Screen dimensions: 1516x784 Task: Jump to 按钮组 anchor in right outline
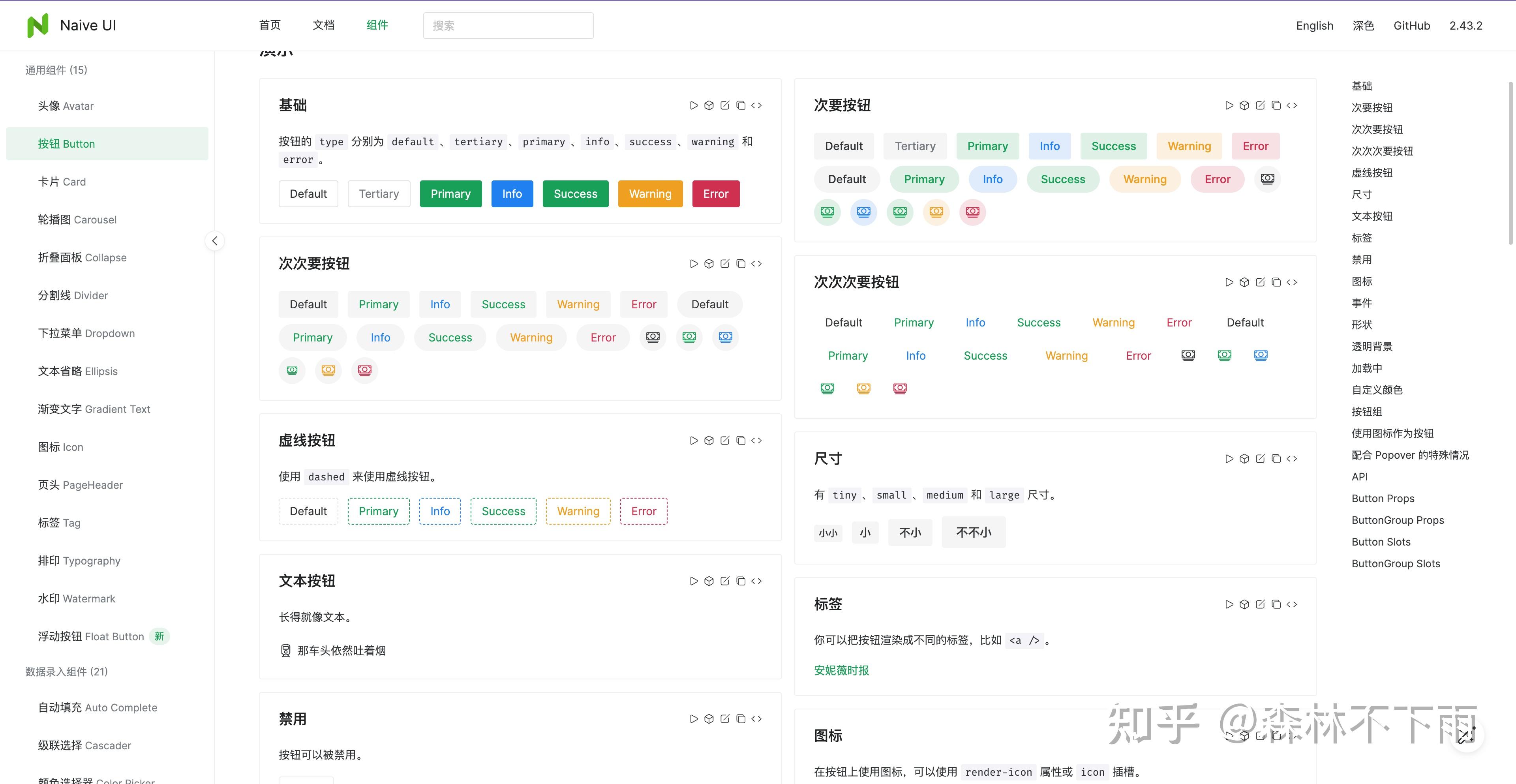pyautogui.click(x=1366, y=411)
